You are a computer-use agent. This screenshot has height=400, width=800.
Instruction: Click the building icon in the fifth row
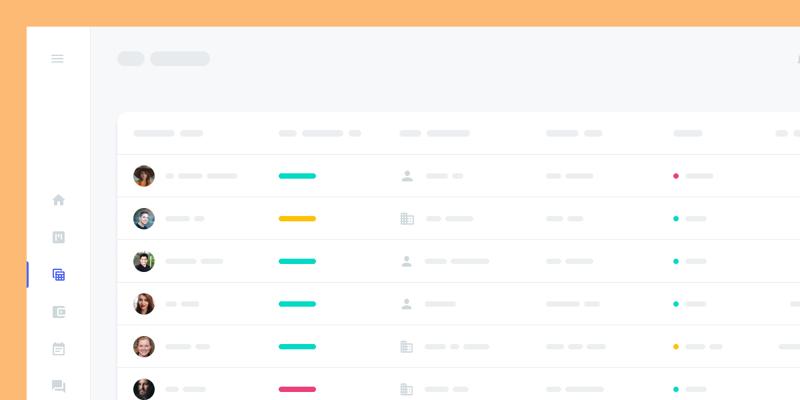(407, 347)
